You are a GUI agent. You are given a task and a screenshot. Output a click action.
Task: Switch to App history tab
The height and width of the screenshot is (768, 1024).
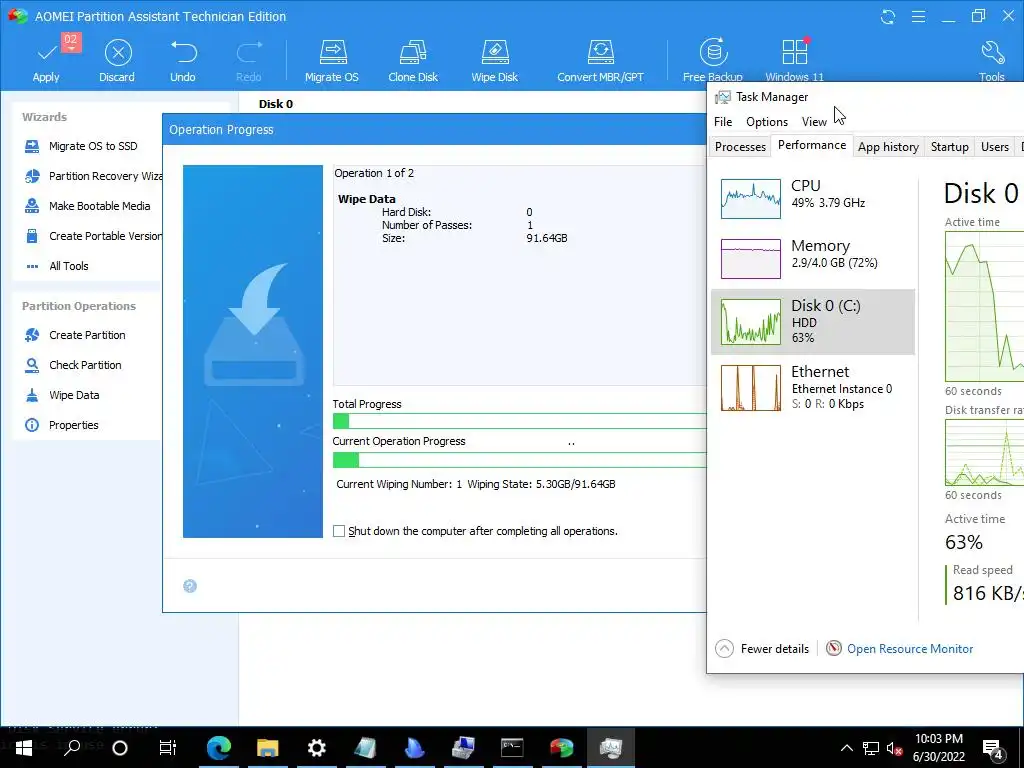tap(888, 147)
